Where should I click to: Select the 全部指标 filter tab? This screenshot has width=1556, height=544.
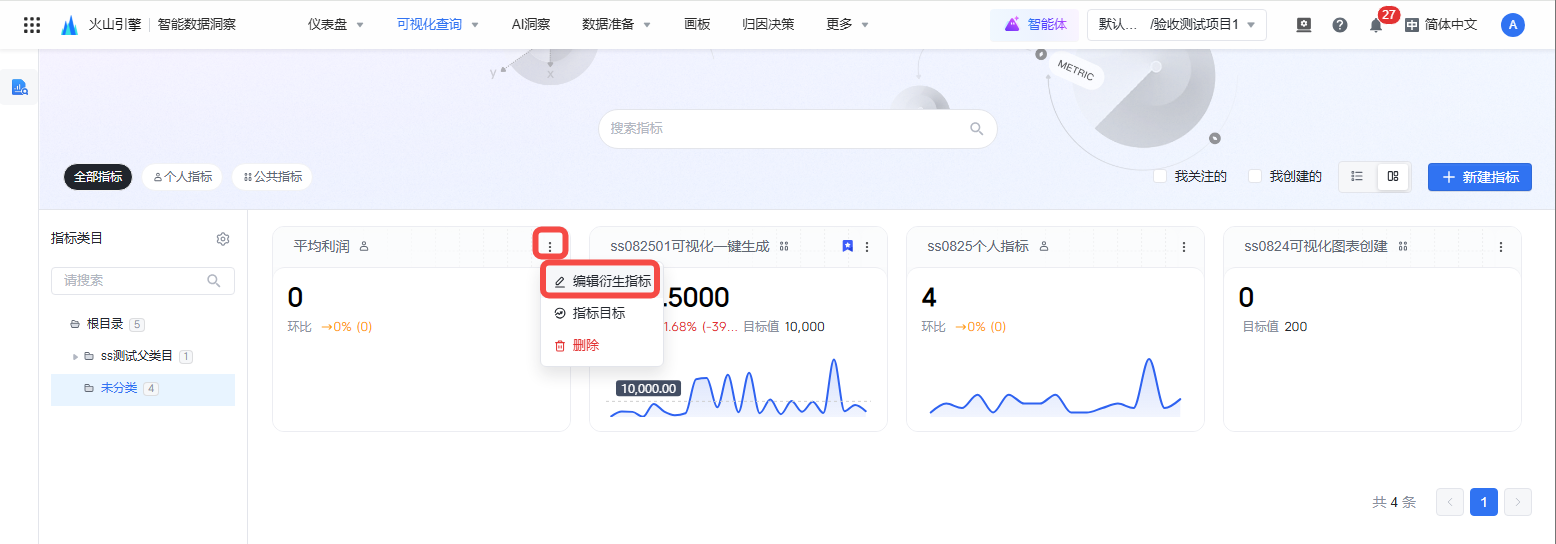[x=98, y=177]
